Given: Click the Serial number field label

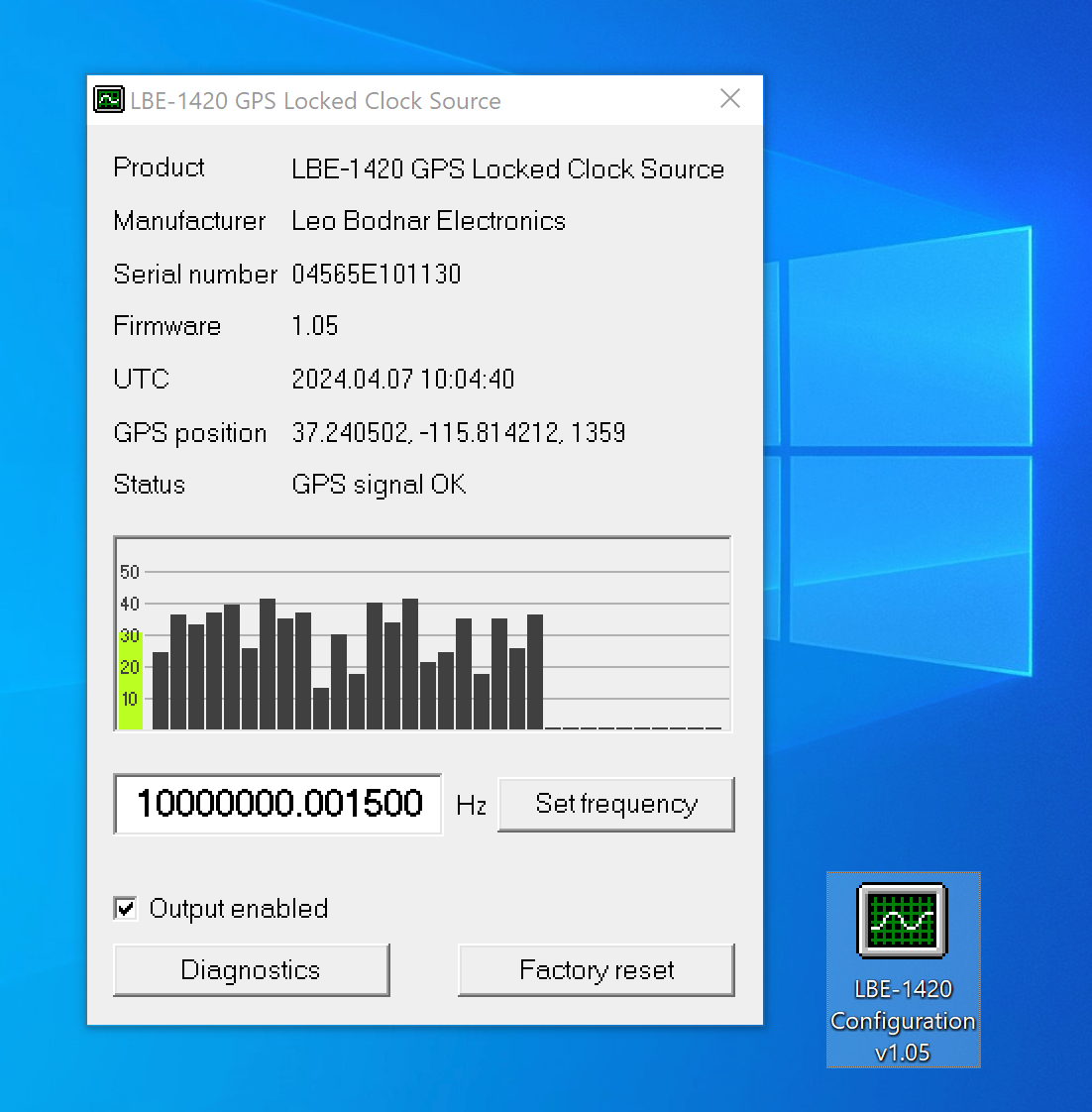Looking at the screenshot, I should [196, 275].
